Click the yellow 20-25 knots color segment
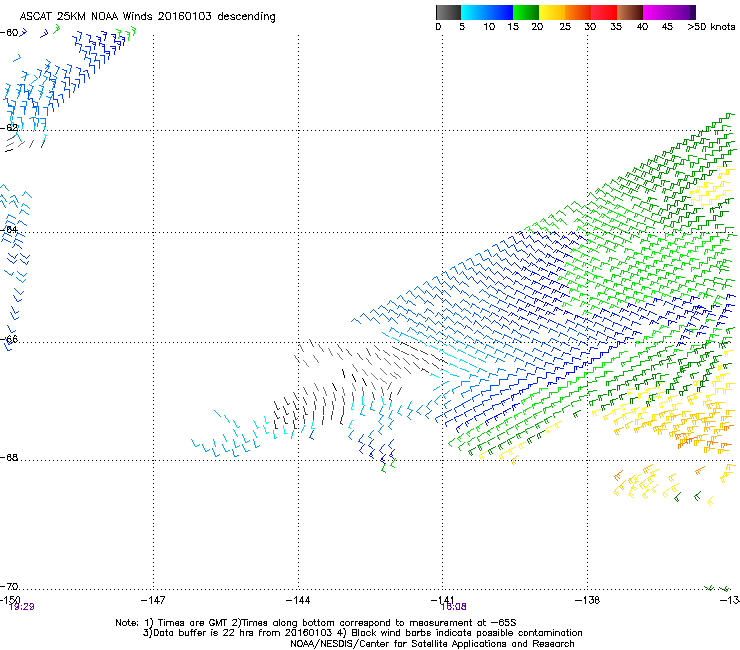The image size is (740, 650). [552, 12]
